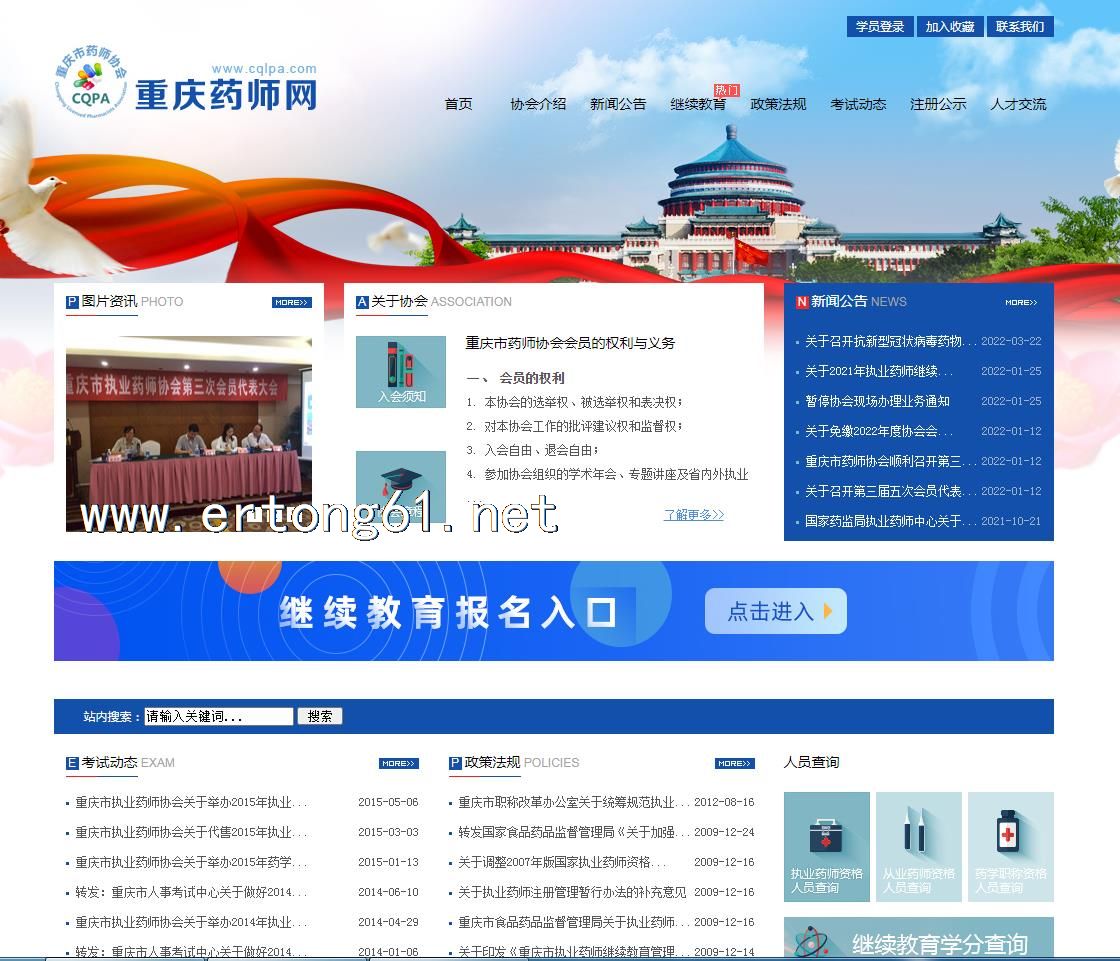1120x961 pixels.
Task: Go to 首页 in navigation bar
Action: (458, 104)
